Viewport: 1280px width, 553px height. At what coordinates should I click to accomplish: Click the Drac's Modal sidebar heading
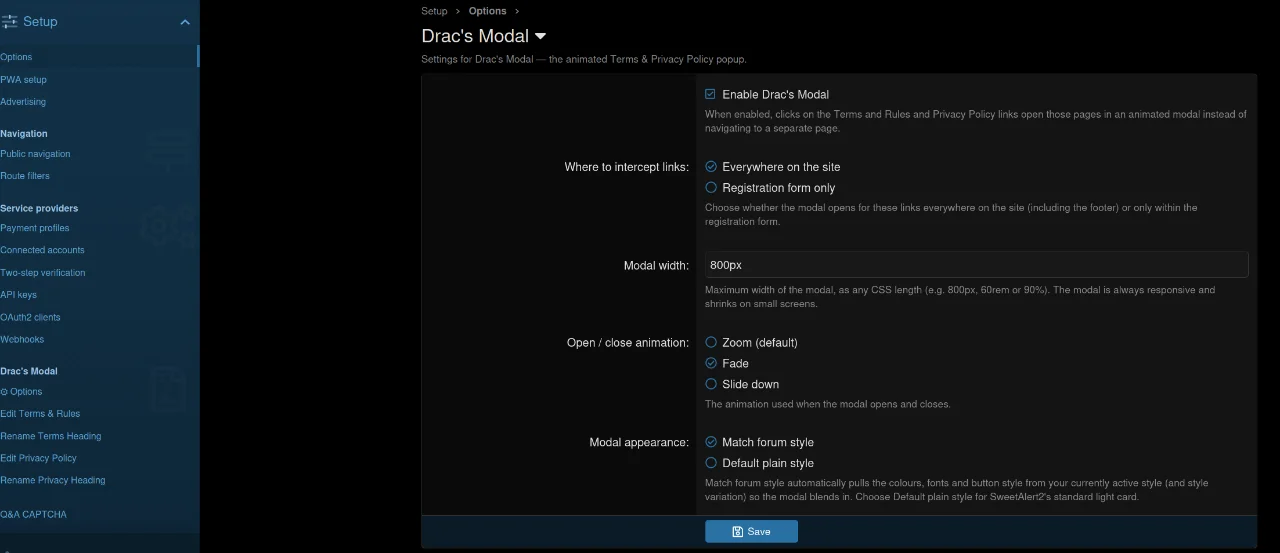[x=29, y=371]
